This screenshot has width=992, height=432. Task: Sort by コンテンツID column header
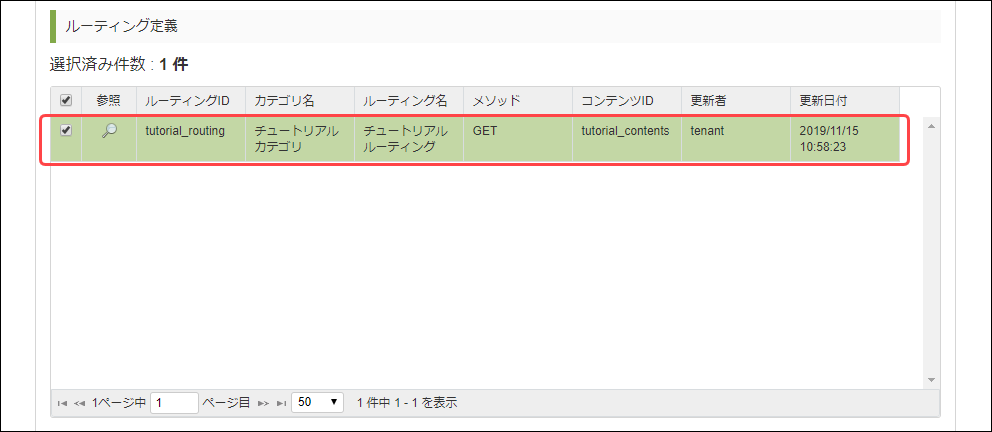(627, 100)
